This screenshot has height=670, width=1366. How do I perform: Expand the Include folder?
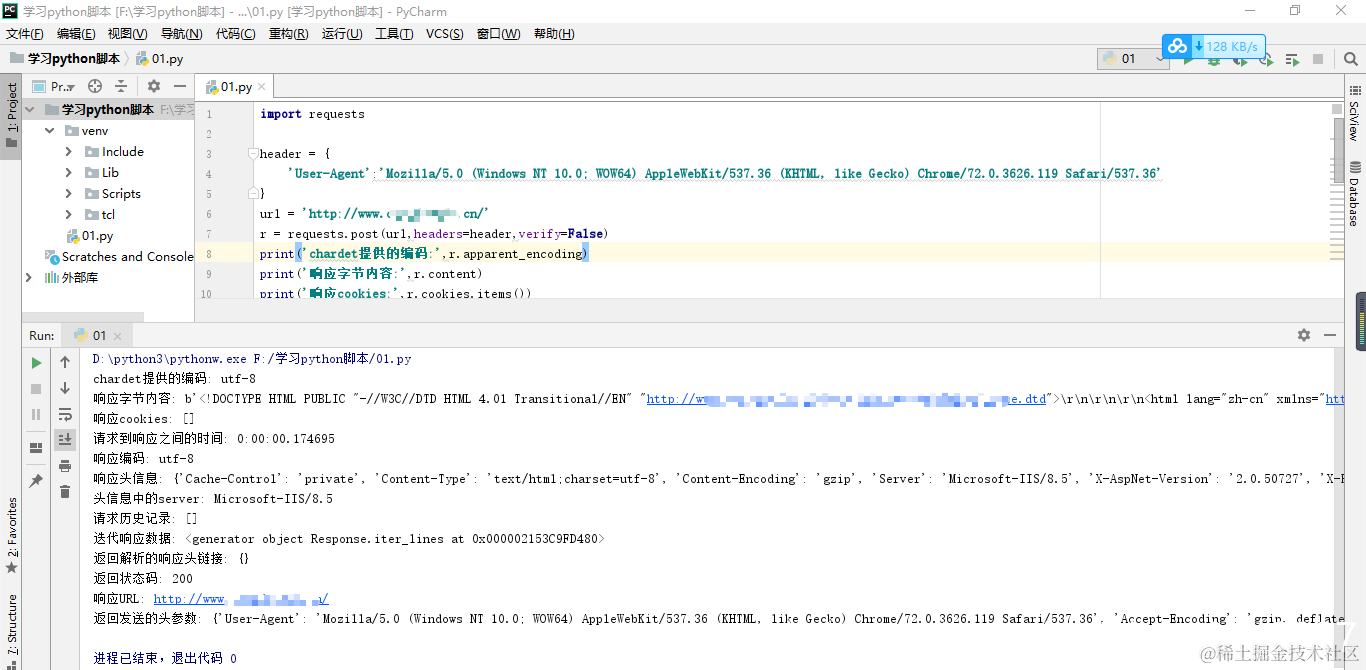click(68, 152)
